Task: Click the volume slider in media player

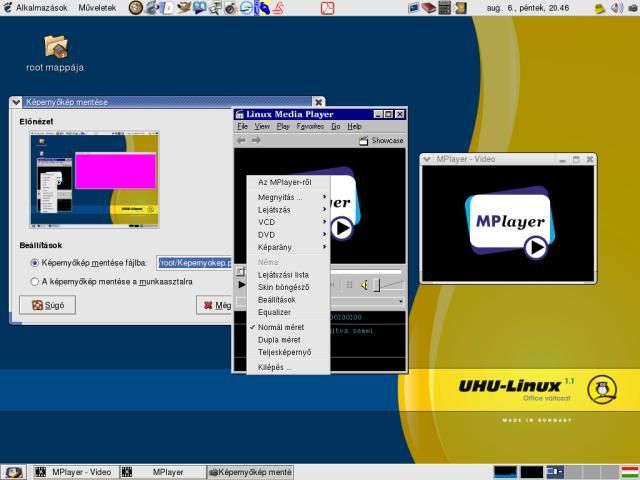Action: click(x=377, y=285)
